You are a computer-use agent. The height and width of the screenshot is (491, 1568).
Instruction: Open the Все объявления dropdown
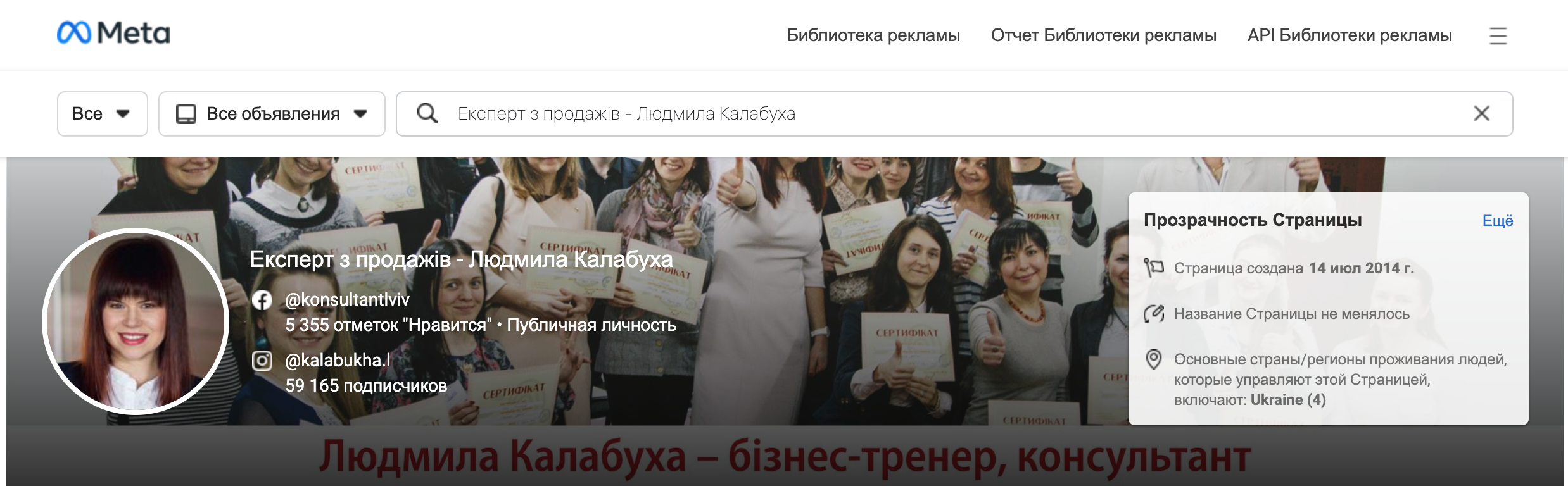272,114
